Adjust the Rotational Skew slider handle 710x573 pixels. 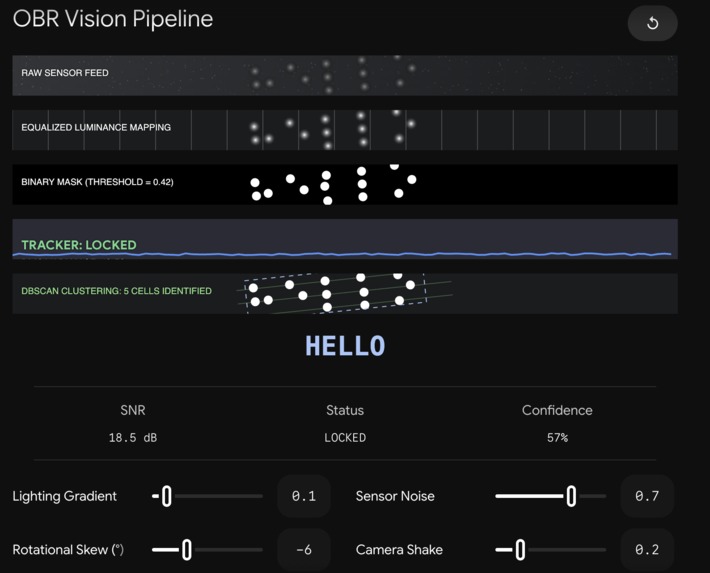[187, 550]
